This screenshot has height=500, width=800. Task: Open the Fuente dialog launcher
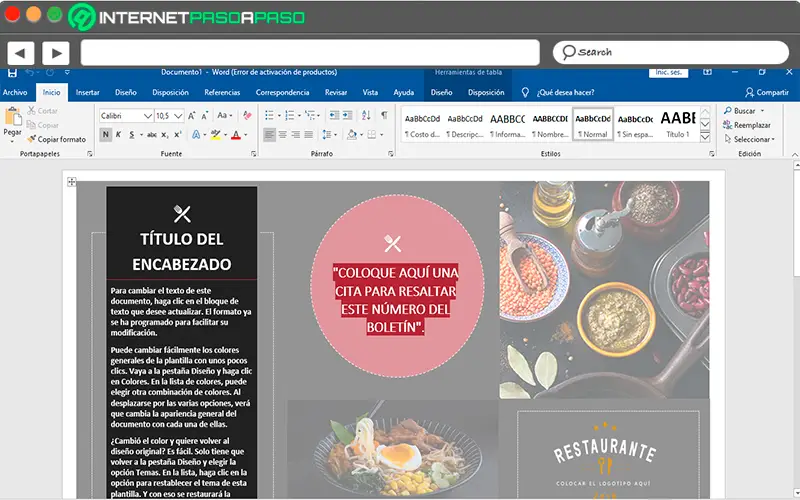pyautogui.click(x=254, y=154)
